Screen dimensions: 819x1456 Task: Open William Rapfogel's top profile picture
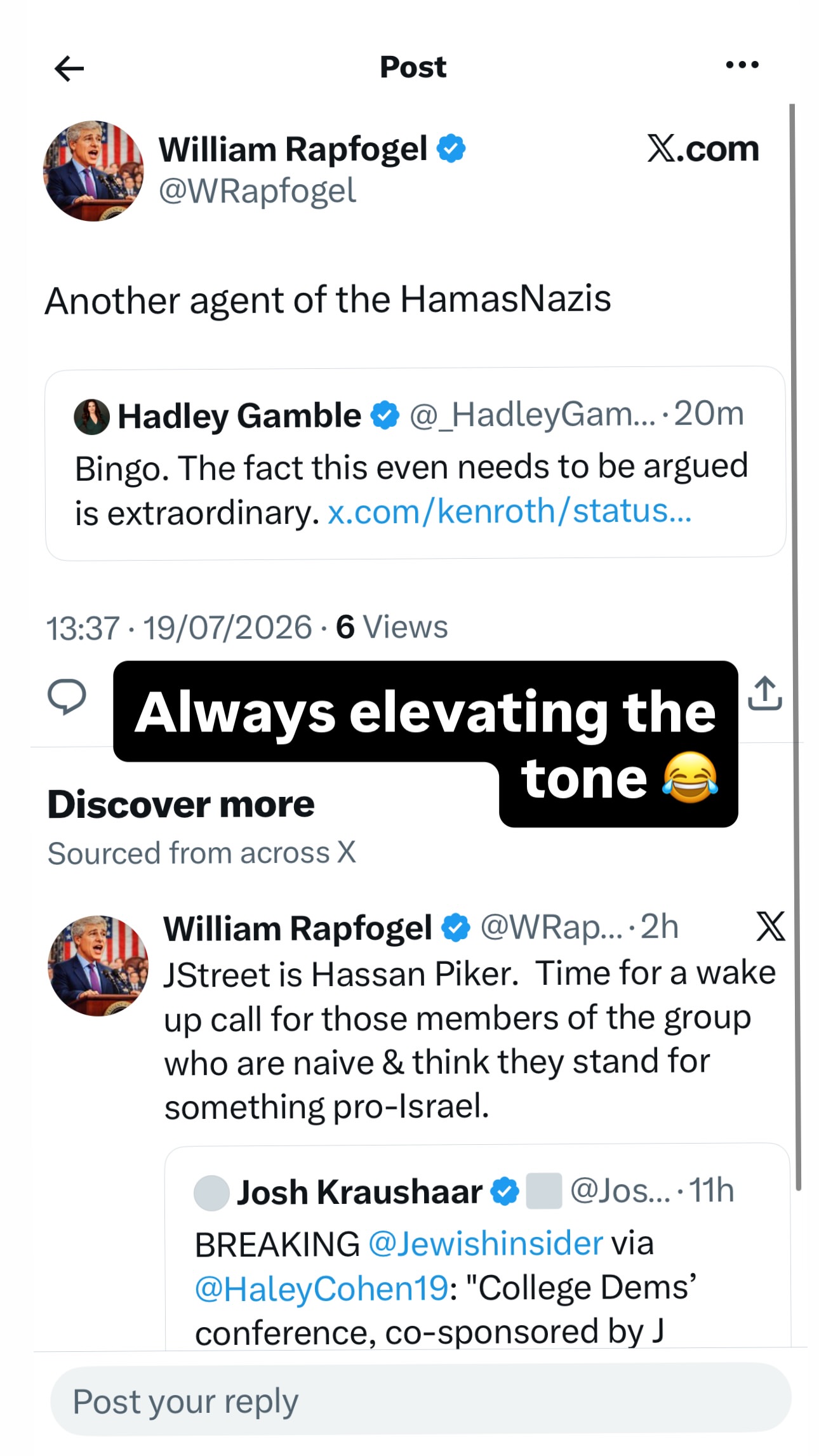click(93, 171)
